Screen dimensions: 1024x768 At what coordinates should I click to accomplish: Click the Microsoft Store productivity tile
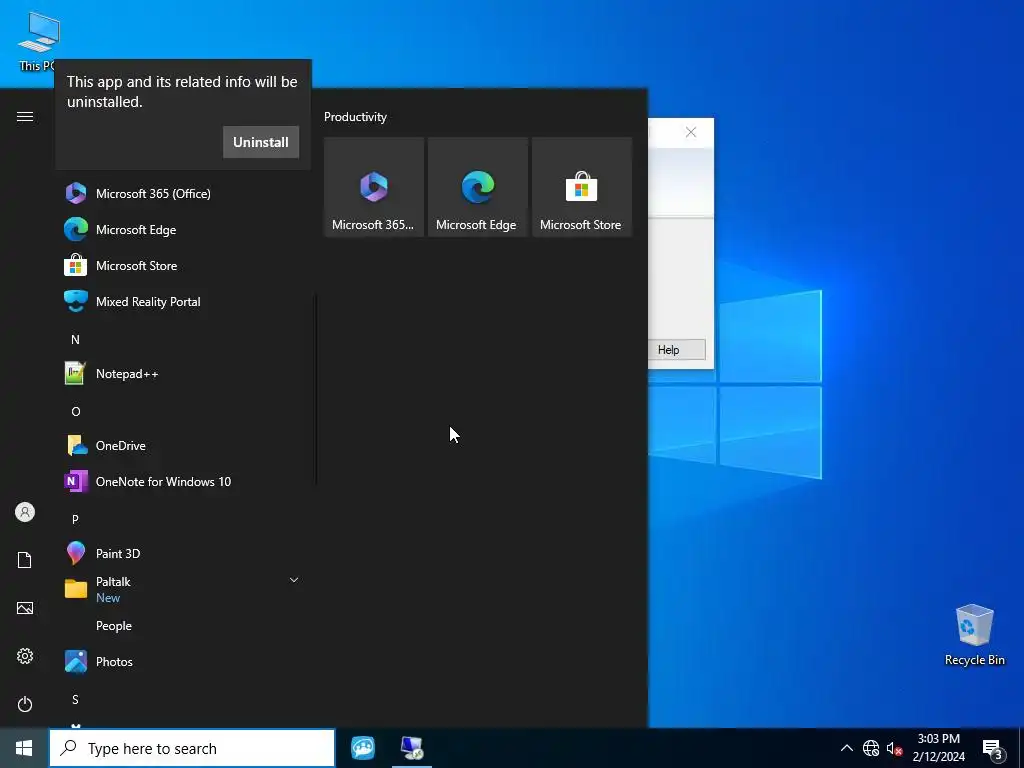coord(582,187)
